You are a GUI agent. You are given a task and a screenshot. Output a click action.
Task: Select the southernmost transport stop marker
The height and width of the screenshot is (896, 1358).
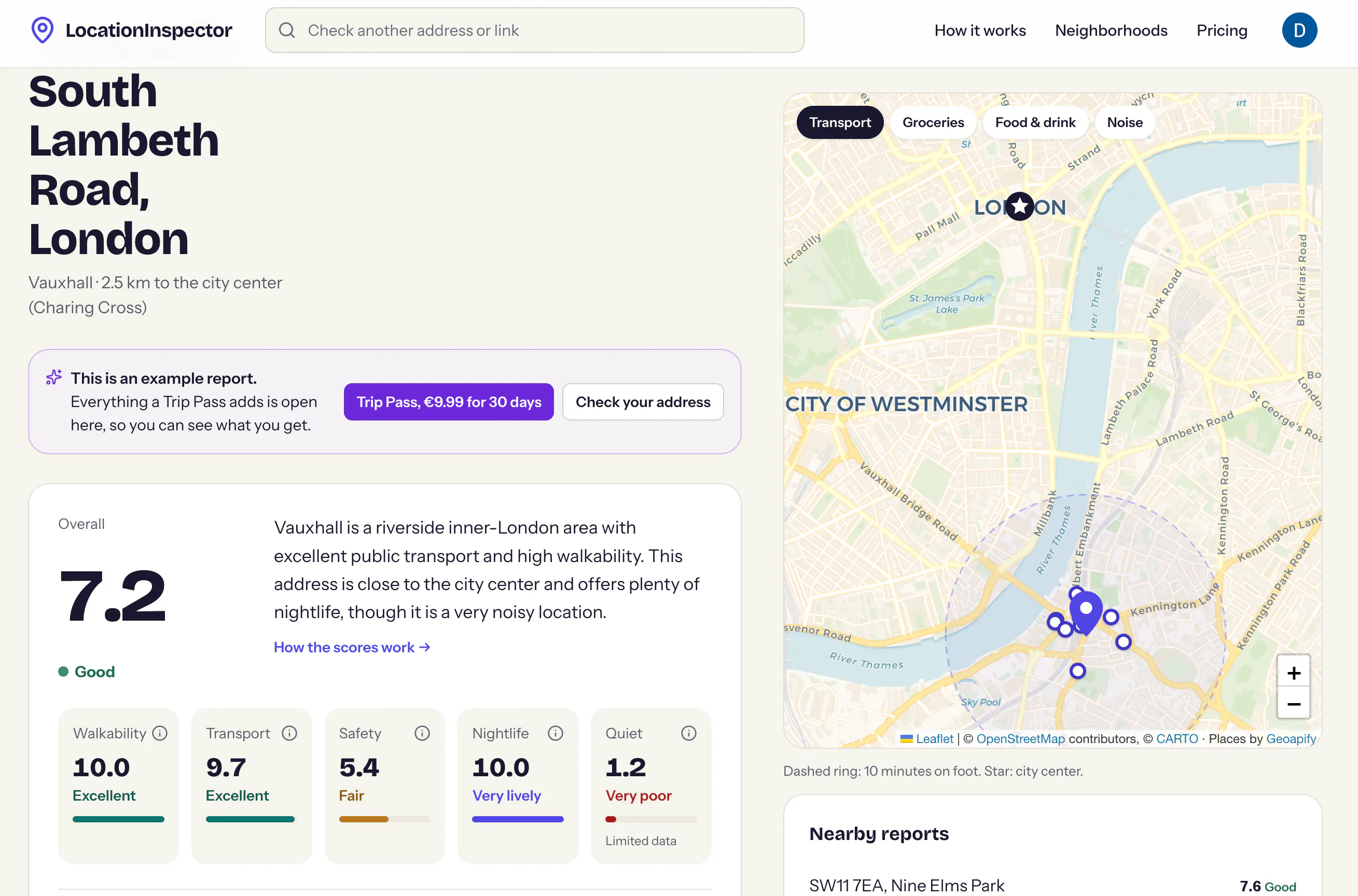click(x=1077, y=671)
